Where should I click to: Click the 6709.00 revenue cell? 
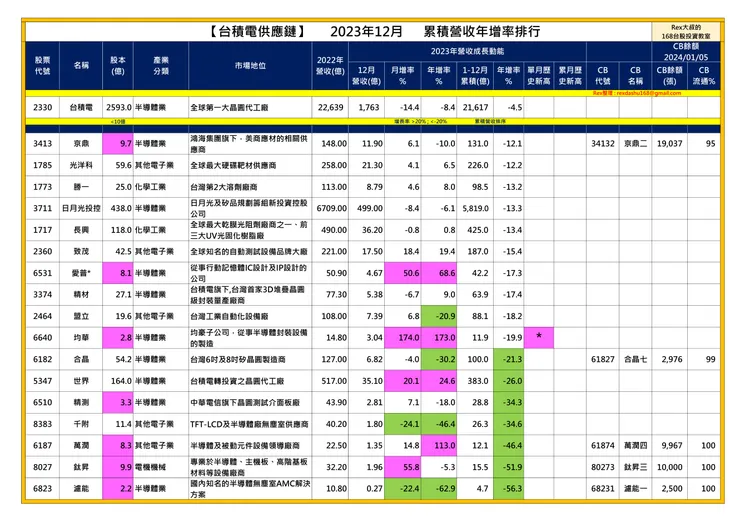pyautogui.click(x=330, y=208)
